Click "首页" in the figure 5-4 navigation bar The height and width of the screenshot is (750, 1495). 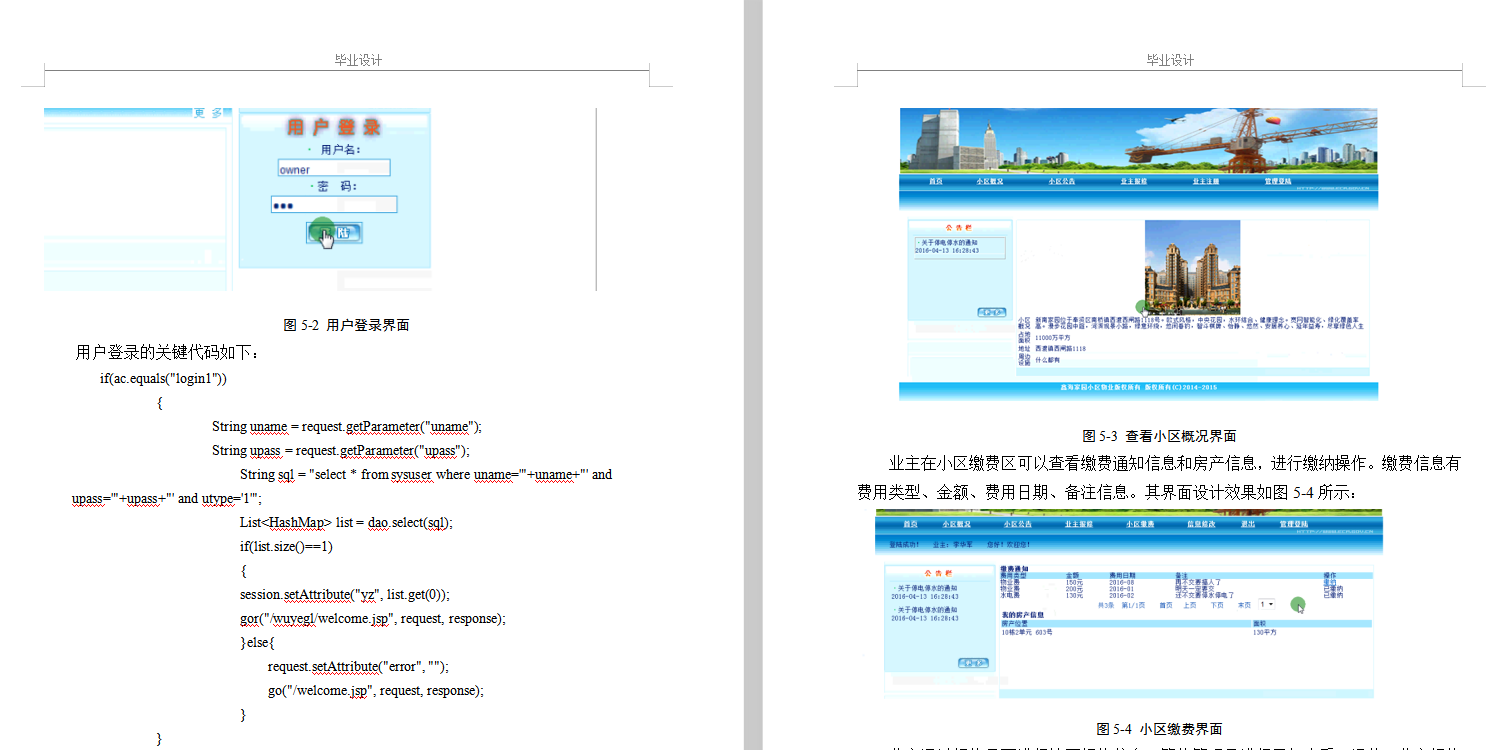pos(911,523)
